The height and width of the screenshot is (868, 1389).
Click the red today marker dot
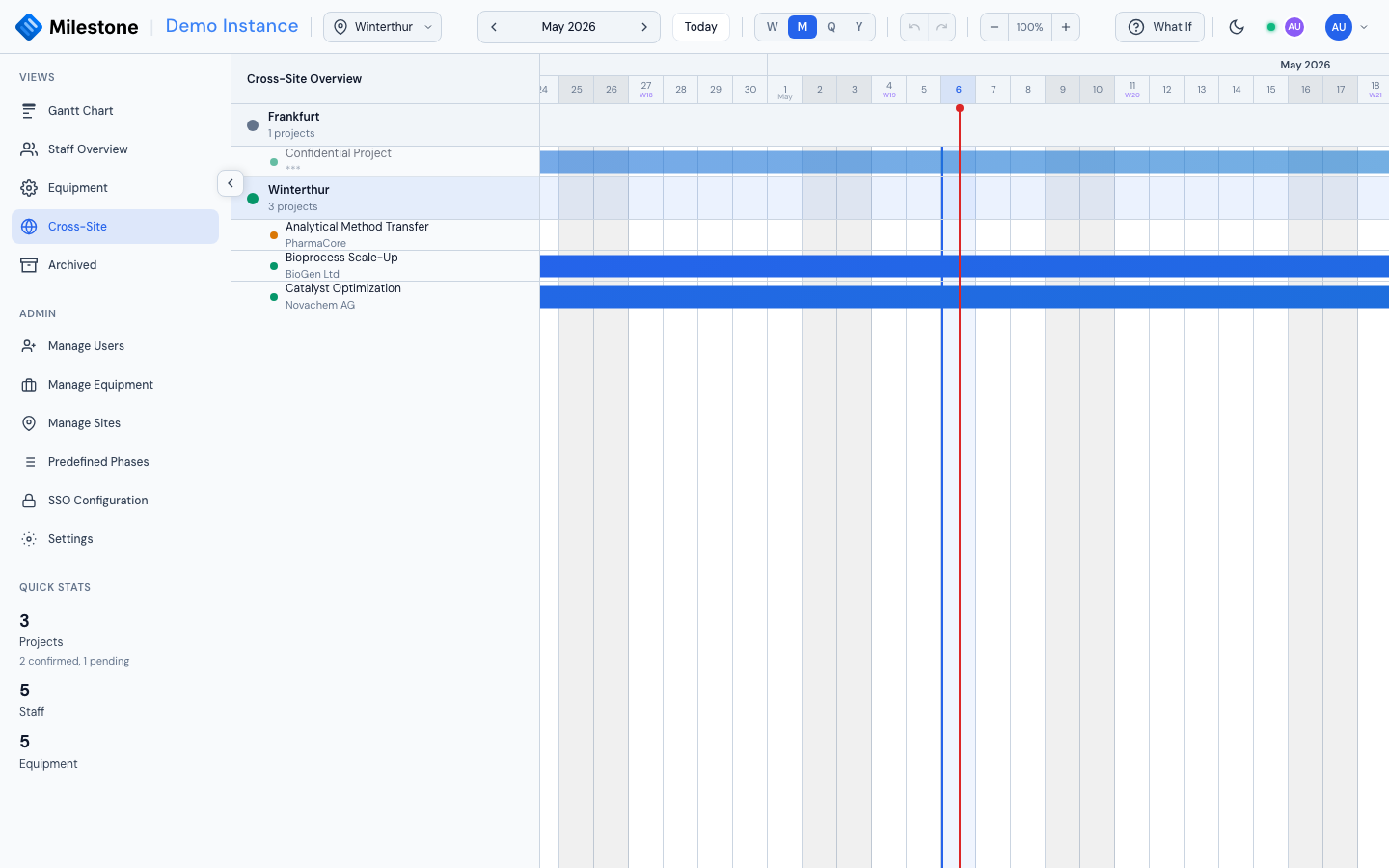tap(960, 108)
